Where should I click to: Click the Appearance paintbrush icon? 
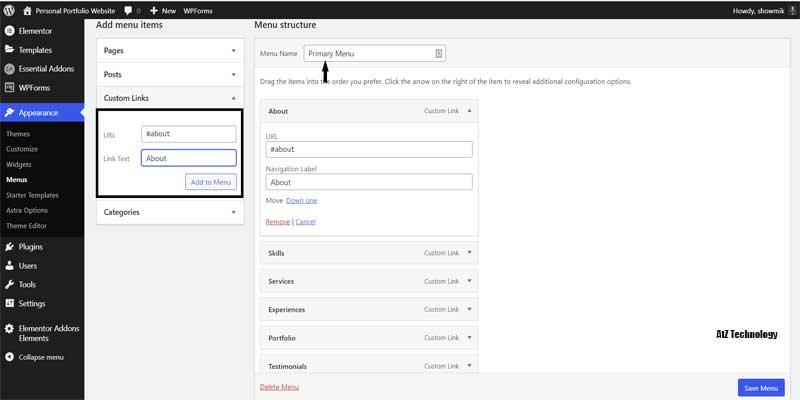pyautogui.click(x=9, y=112)
